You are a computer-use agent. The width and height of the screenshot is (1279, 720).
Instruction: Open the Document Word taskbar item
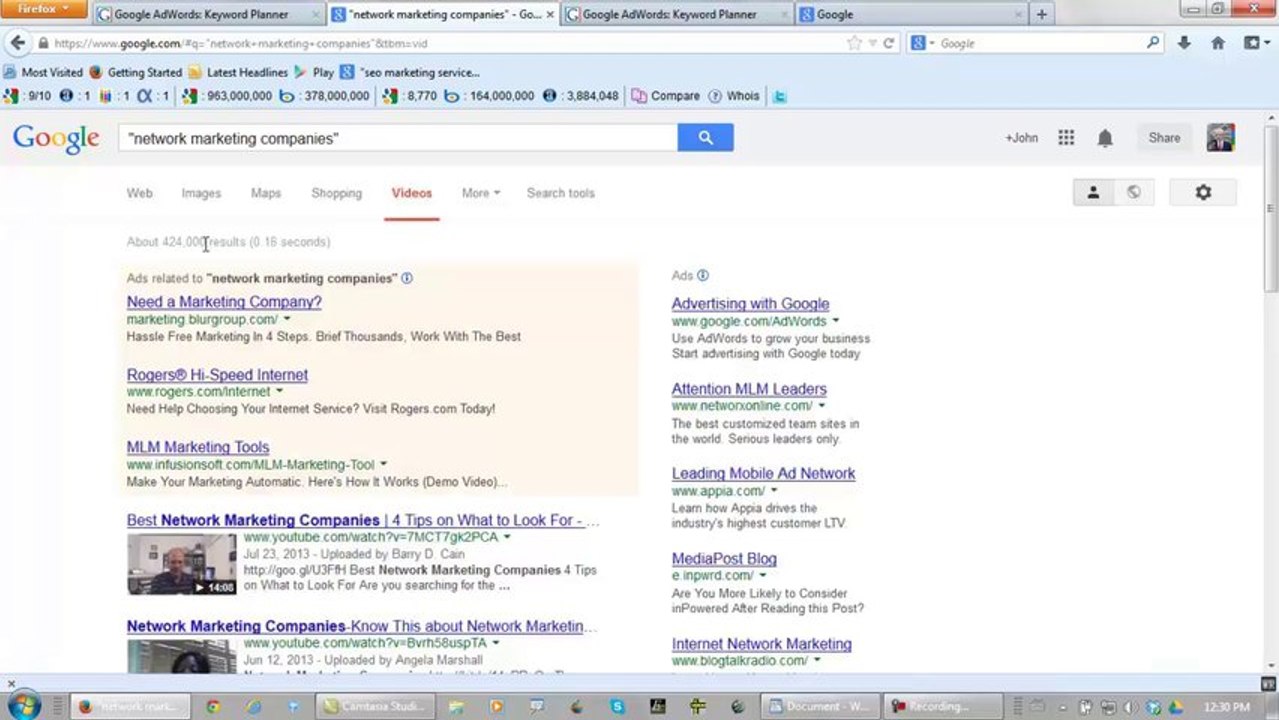[819, 706]
